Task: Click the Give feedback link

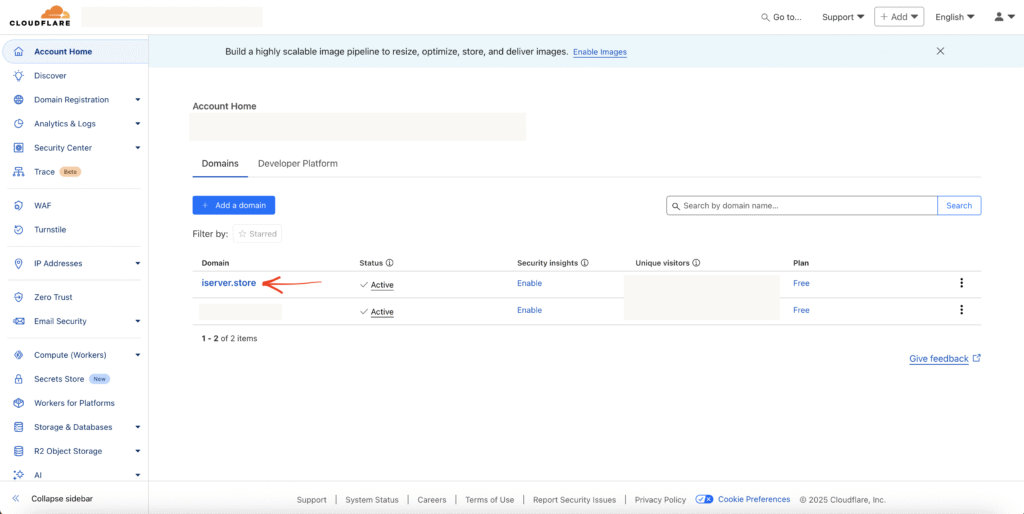Action: (945, 359)
